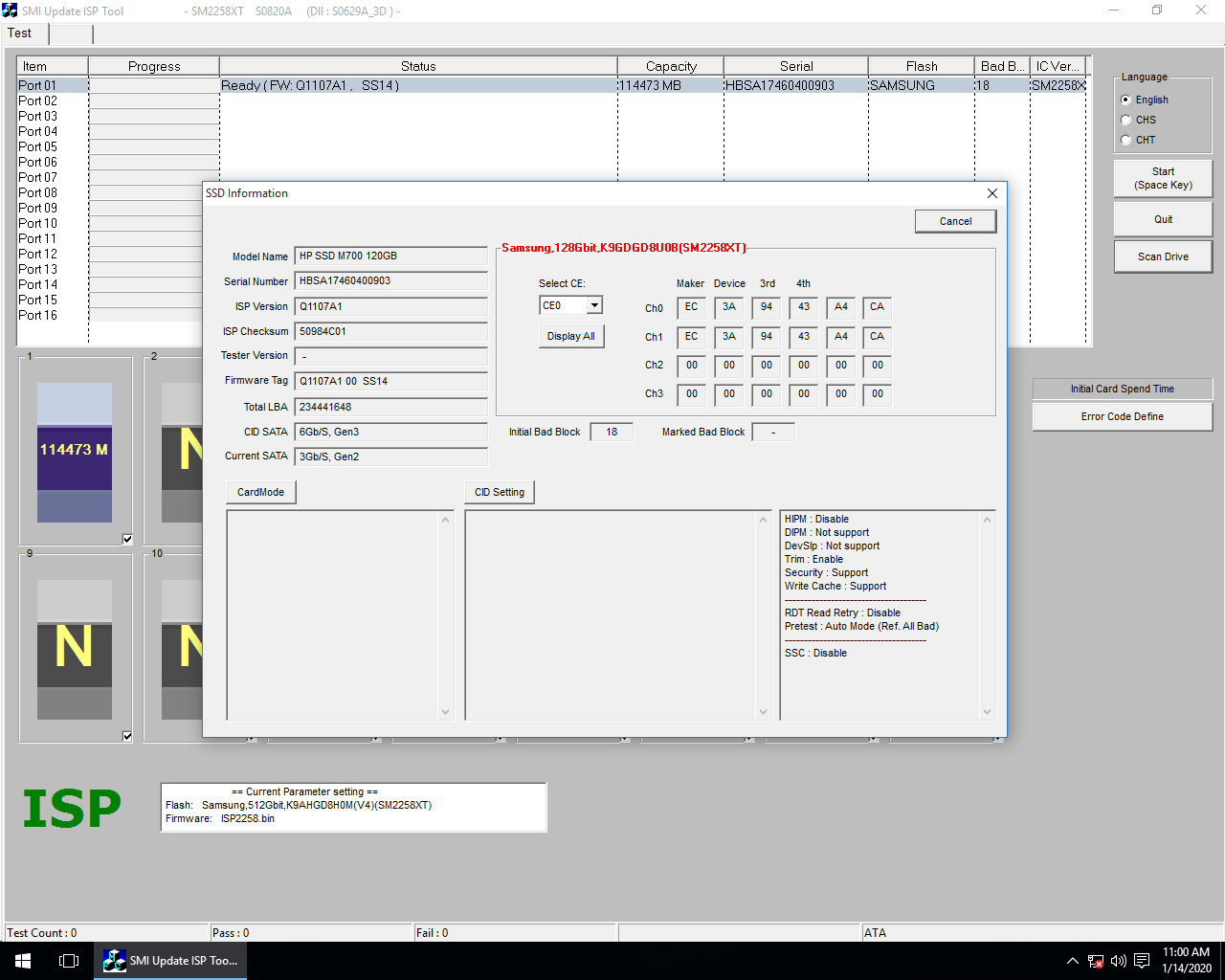Click the ISP Checksum field
The width and height of the screenshot is (1225, 980).
390,332
